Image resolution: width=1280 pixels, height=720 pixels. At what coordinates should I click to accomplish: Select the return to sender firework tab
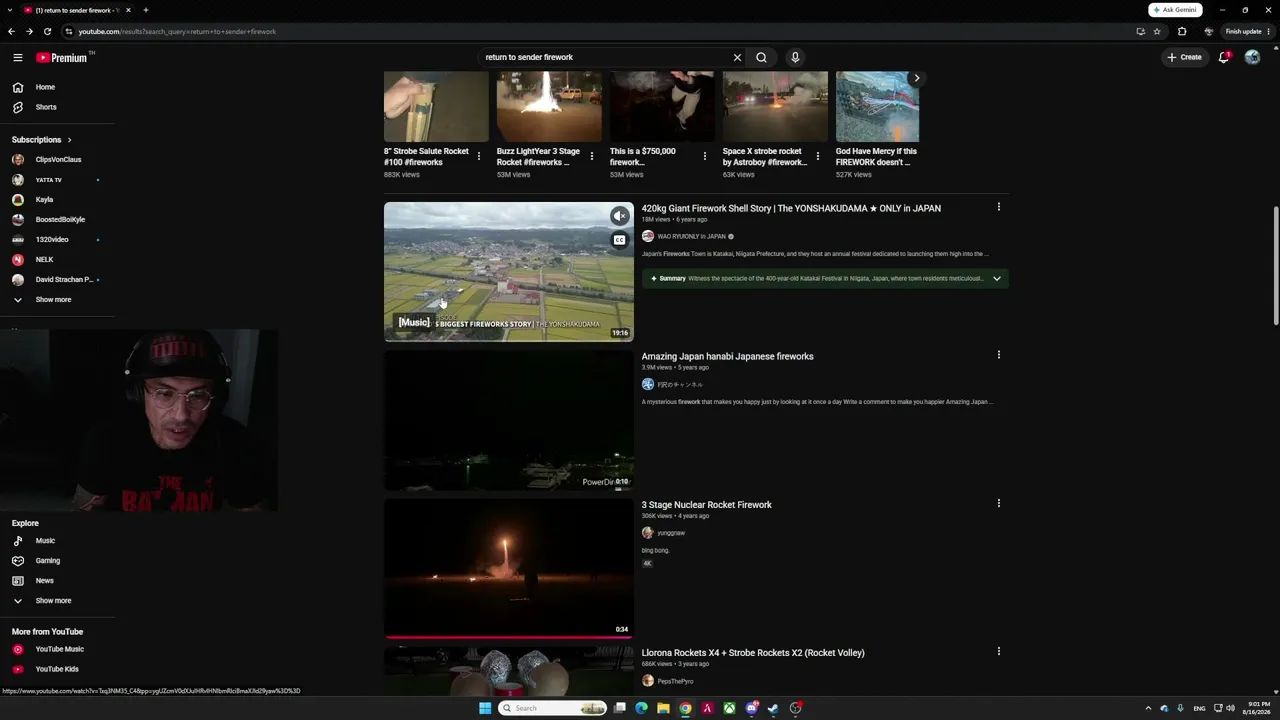[78, 10]
